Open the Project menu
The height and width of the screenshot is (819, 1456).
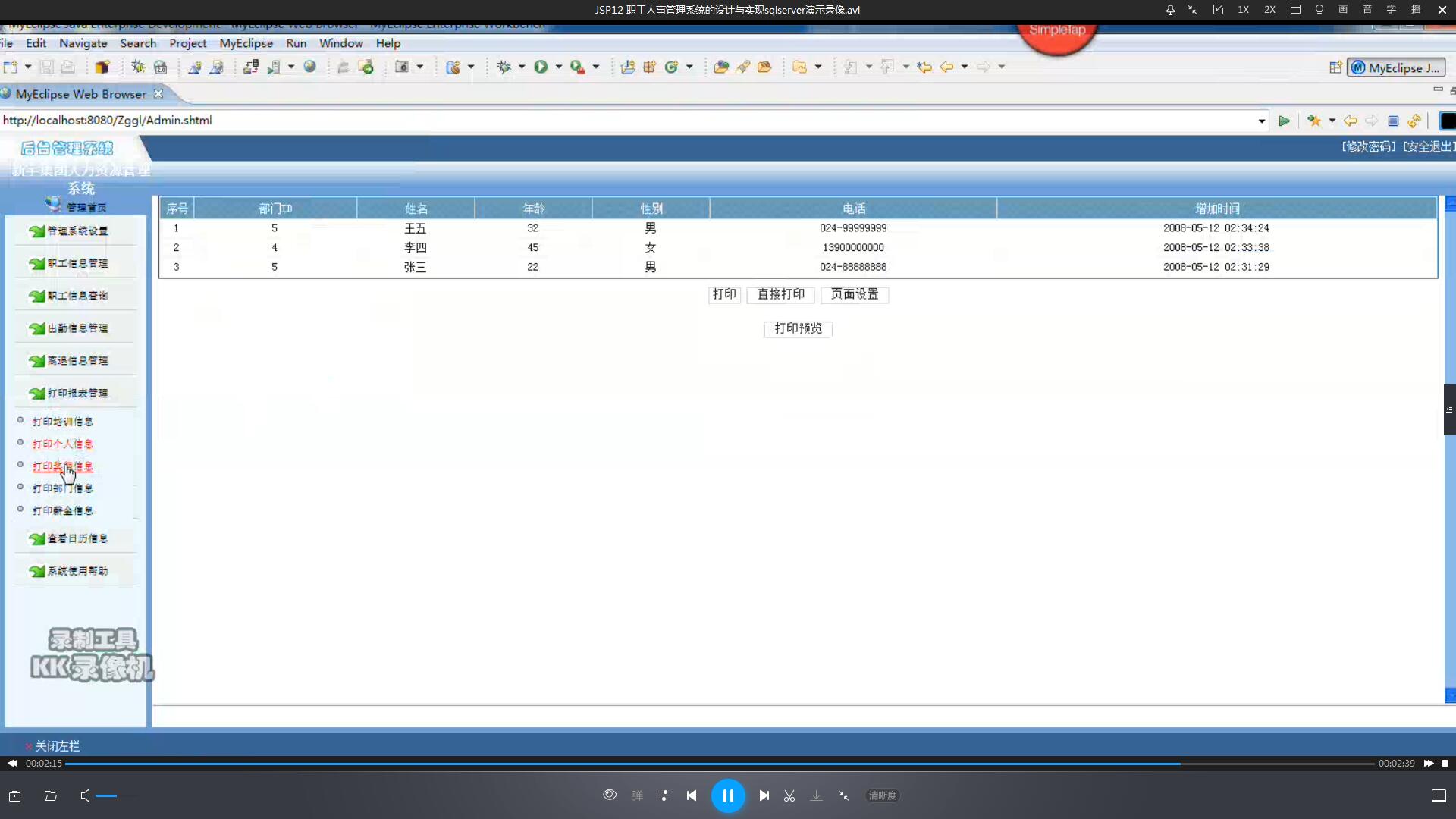click(187, 43)
